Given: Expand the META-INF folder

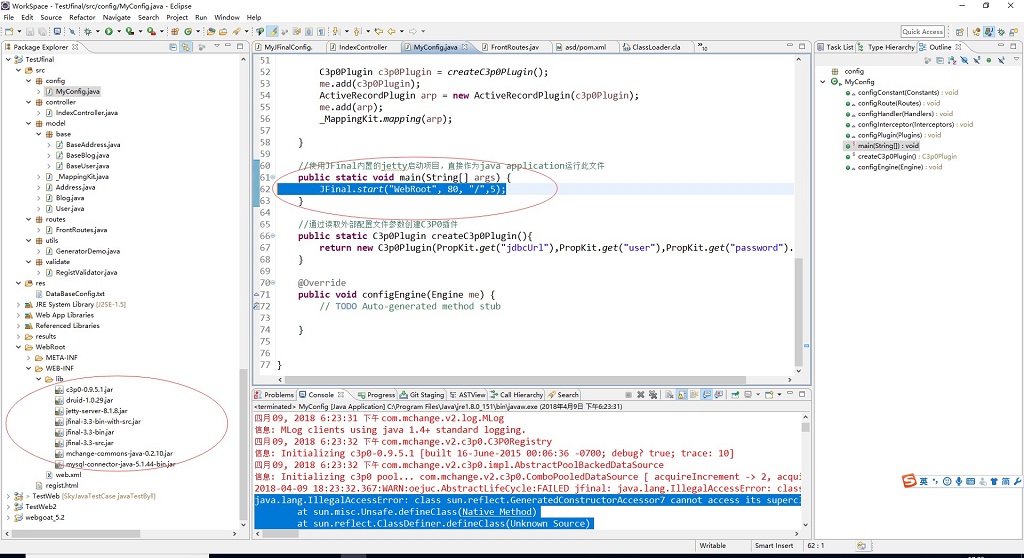Looking at the screenshot, I should (29, 358).
